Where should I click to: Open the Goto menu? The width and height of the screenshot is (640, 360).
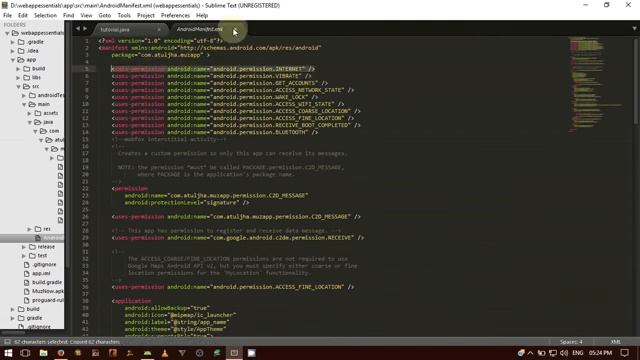(x=104, y=16)
